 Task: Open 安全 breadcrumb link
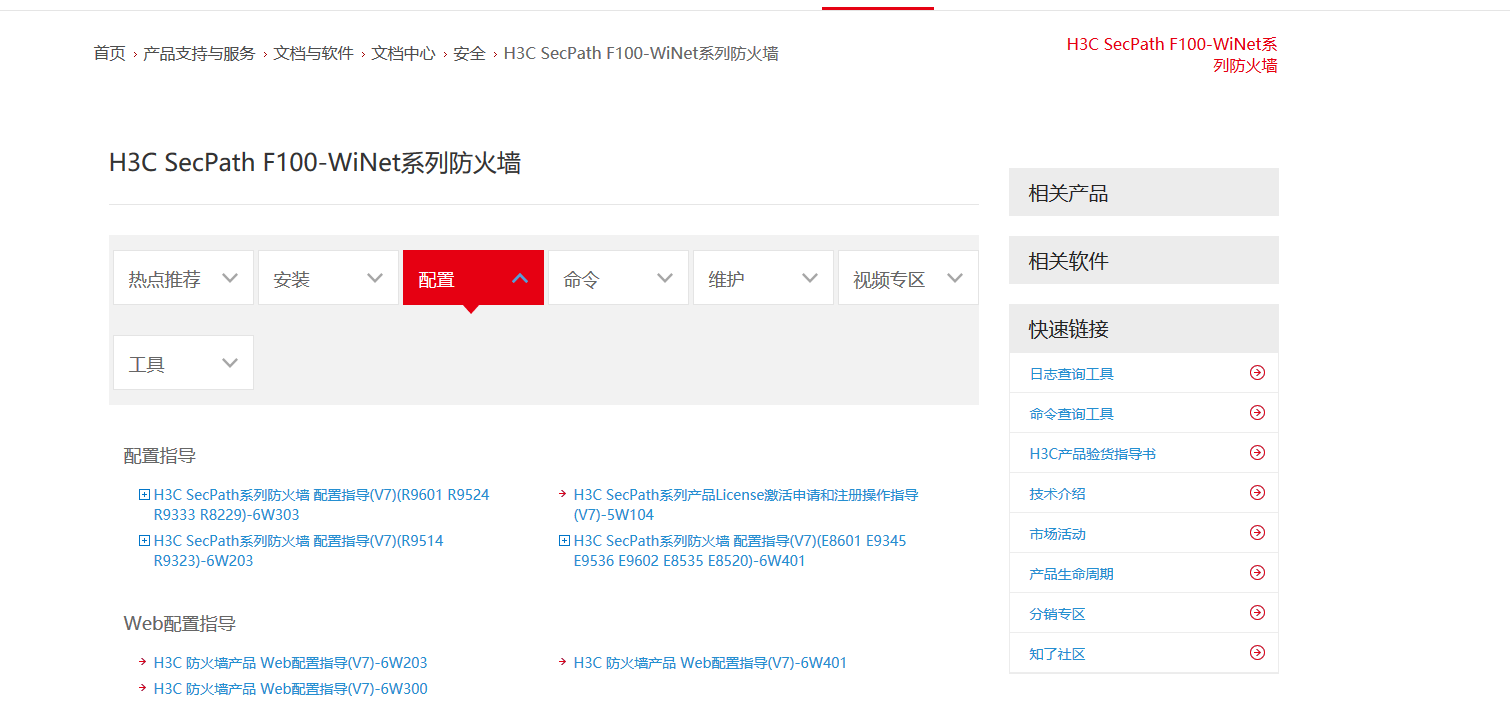(469, 53)
